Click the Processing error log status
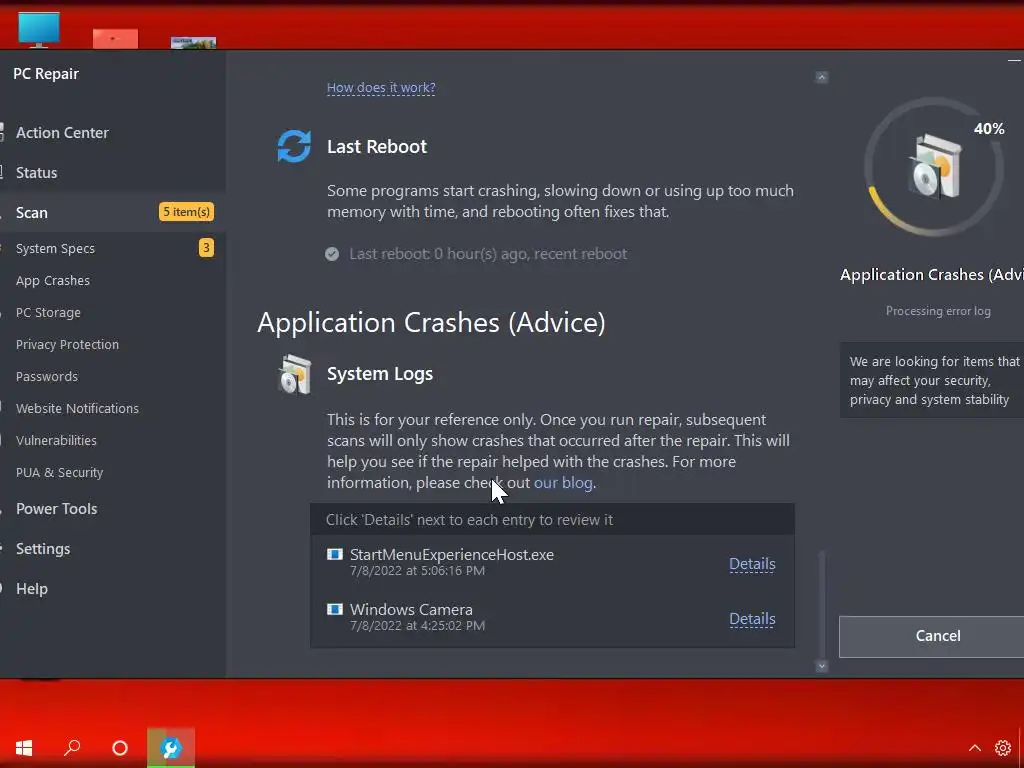 tap(938, 312)
